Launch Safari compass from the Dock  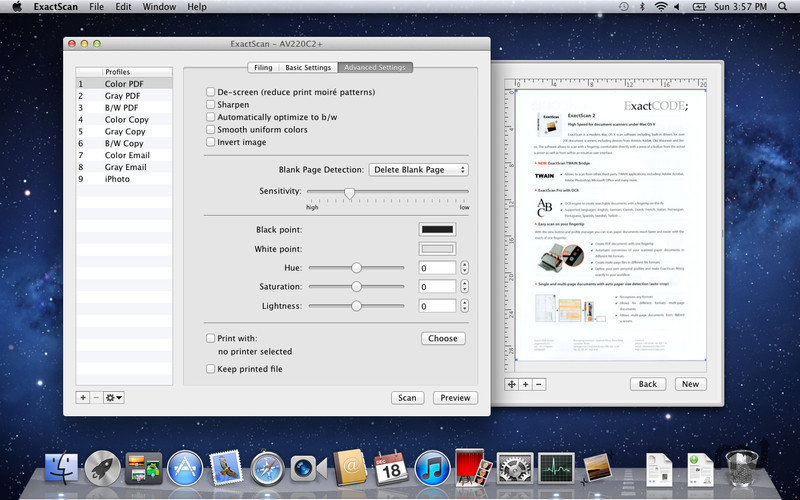click(x=267, y=468)
